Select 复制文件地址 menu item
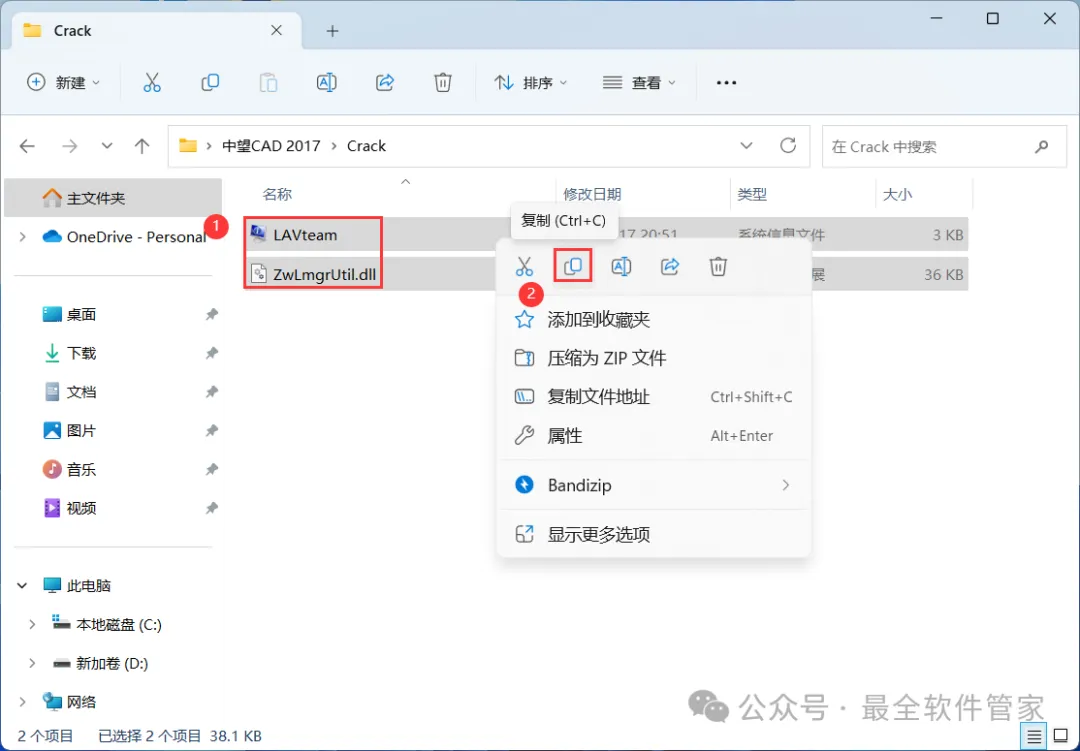 [x=654, y=397]
